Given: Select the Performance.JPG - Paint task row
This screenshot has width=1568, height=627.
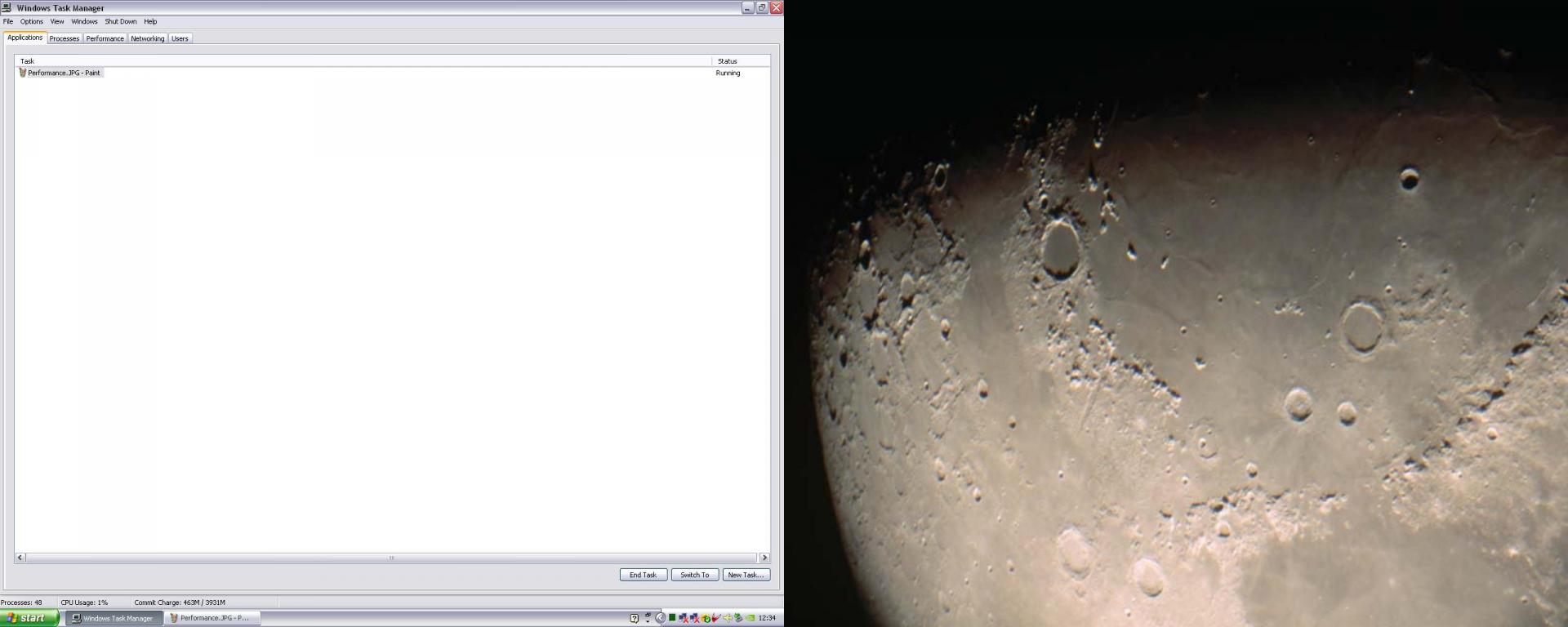Looking at the screenshot, I should pyautogui.click(x=392, y=73).
